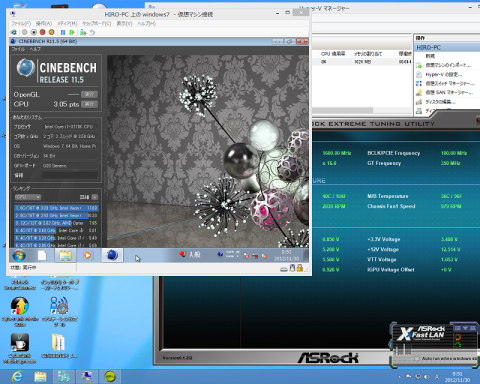The image size is (480, 384).
Task: Show hidden icons in host system tray
Action: pos(399,377)
